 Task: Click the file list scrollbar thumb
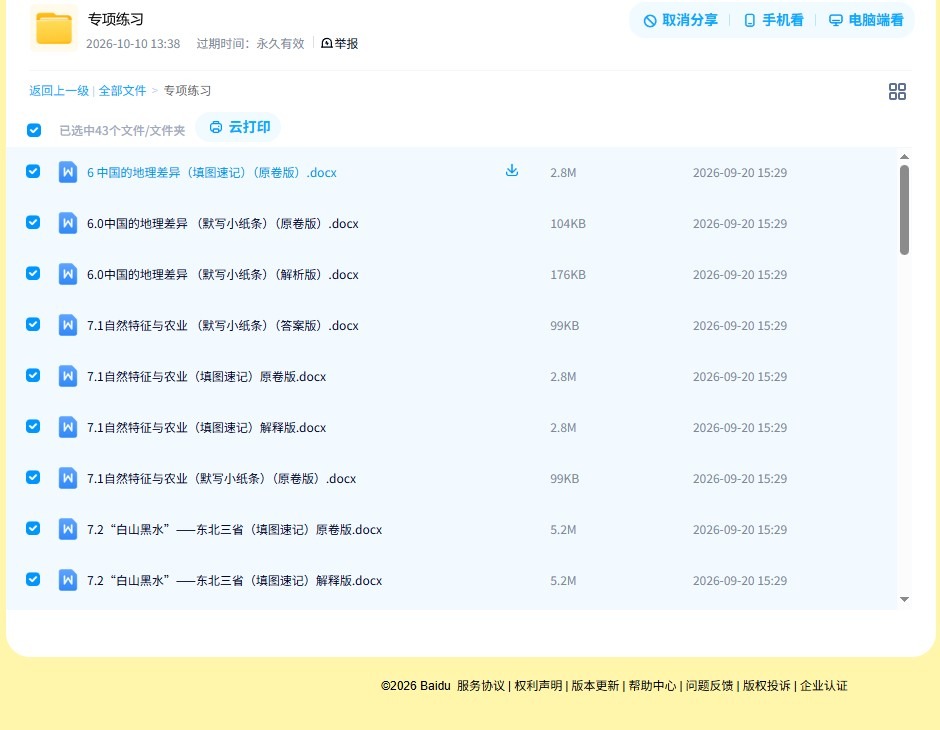point(904,210)
